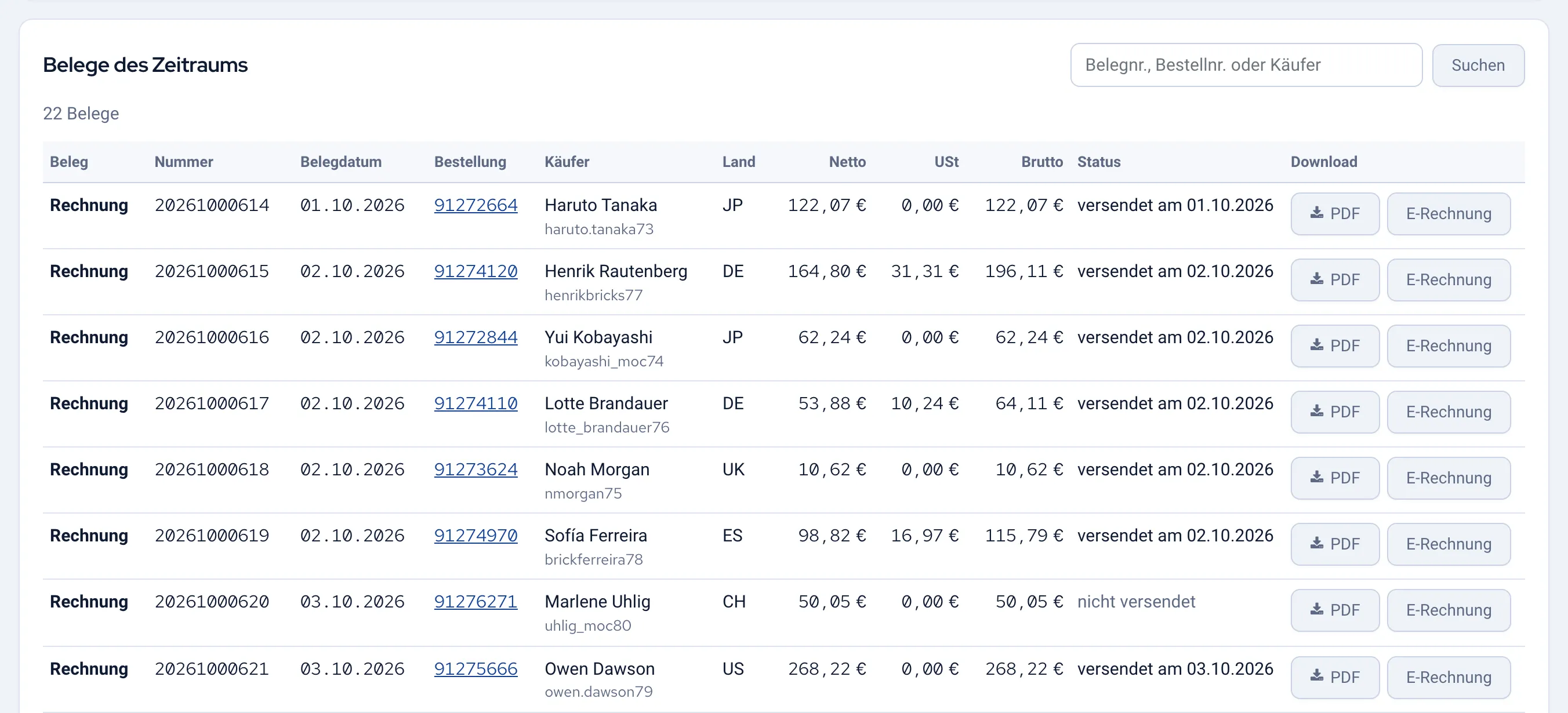
Task: Download PDF for Owen Dawson's invoice
Action: click(x=1334, y=677)
